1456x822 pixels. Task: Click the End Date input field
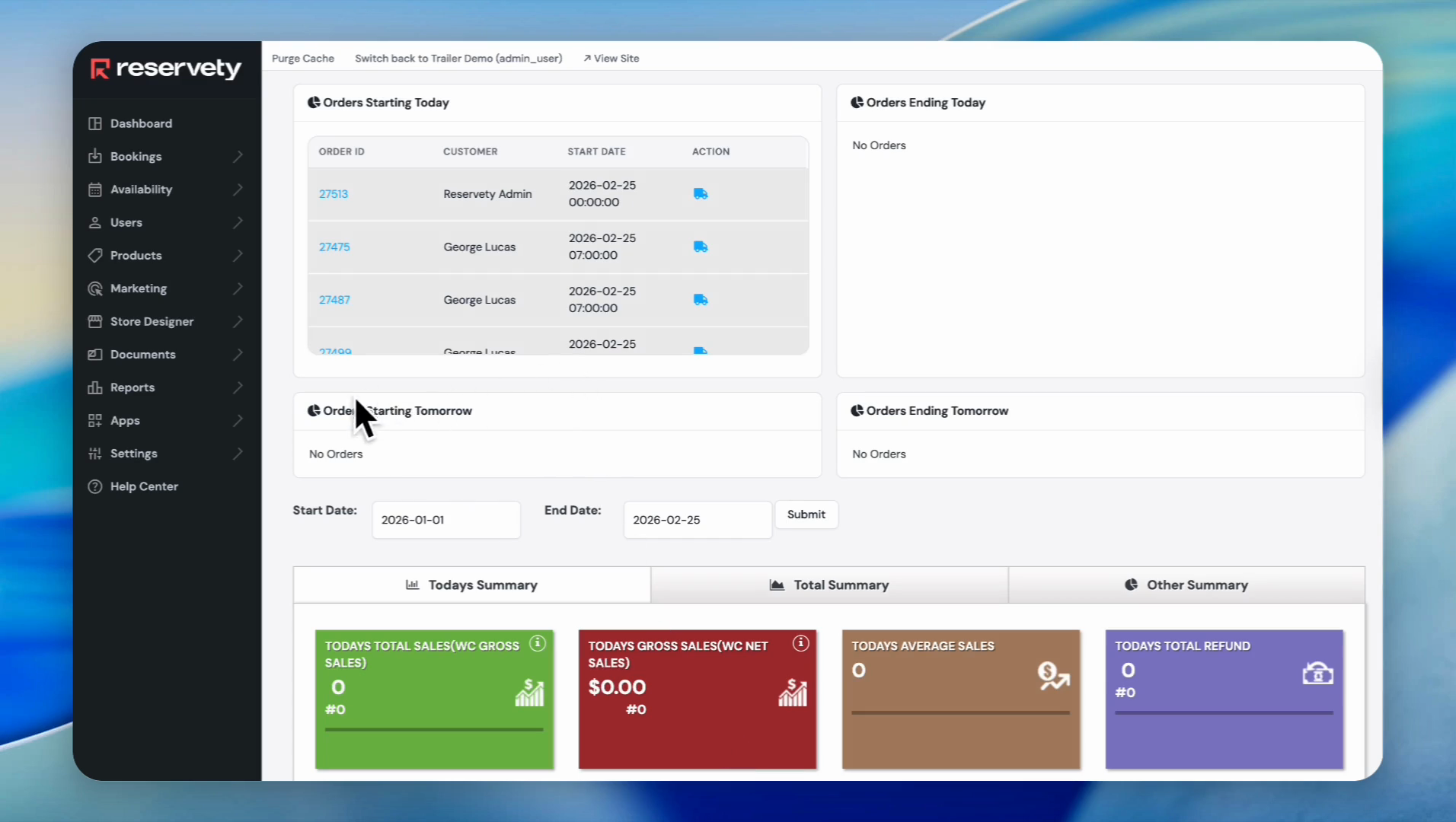point(698,520)
